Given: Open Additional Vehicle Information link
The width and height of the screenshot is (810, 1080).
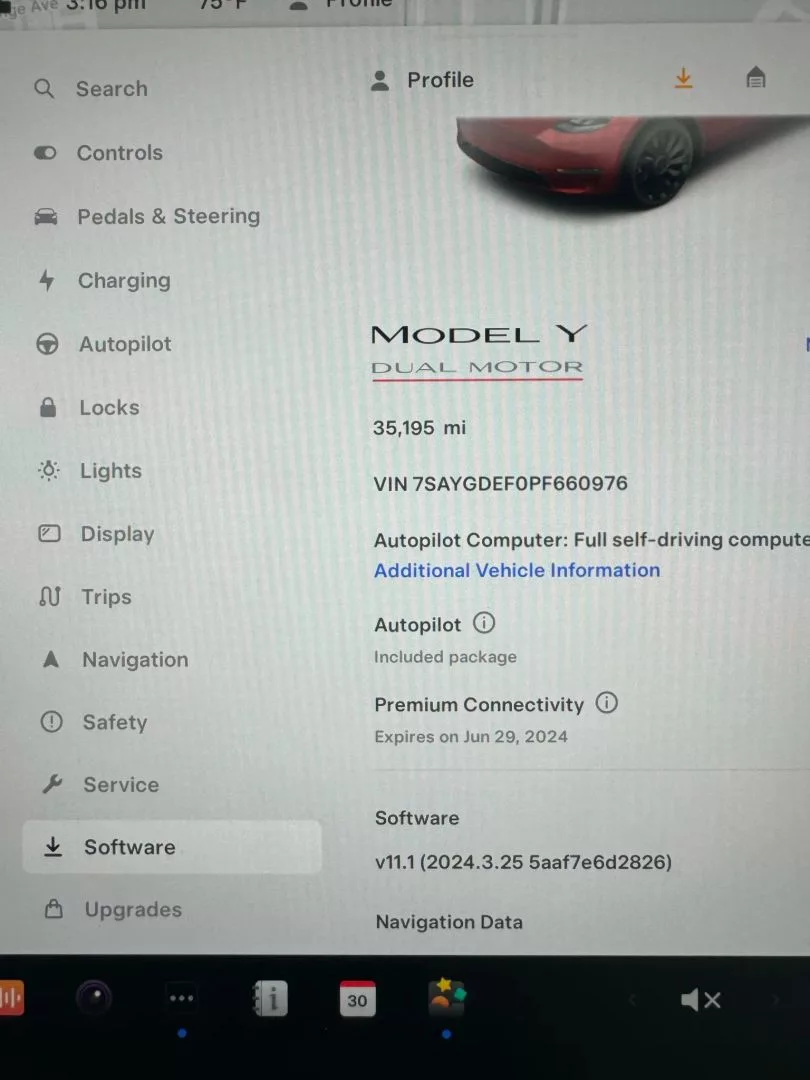Looking at the screenshot, I should 517,570.
